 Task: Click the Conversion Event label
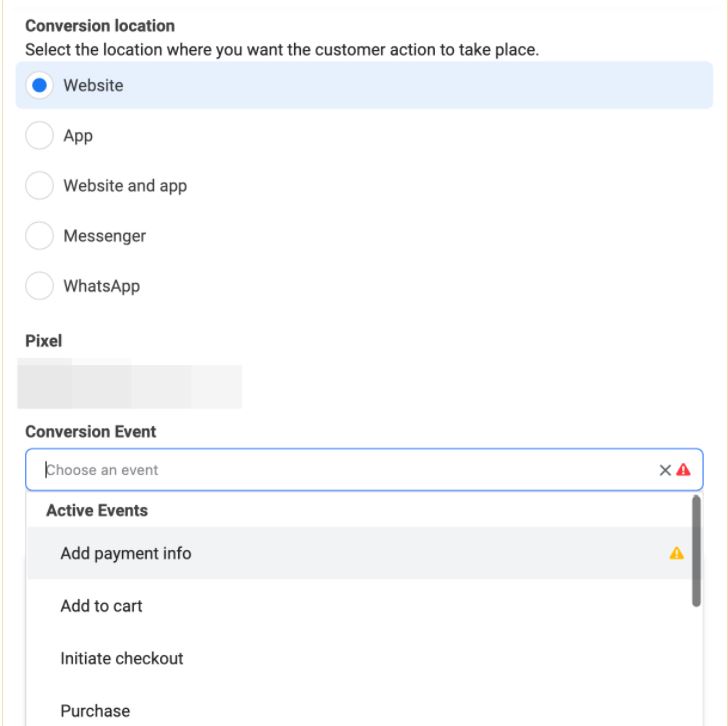pos(91,432)
